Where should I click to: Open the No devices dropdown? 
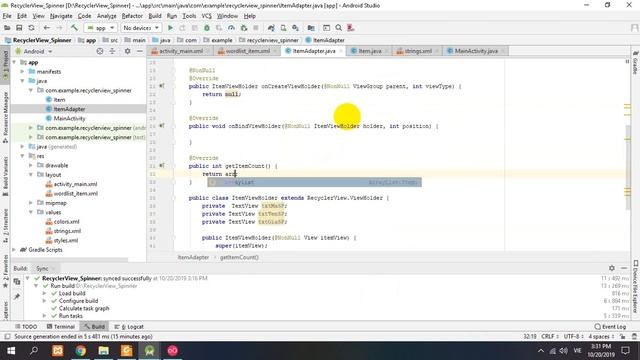[x=141, y=28]
